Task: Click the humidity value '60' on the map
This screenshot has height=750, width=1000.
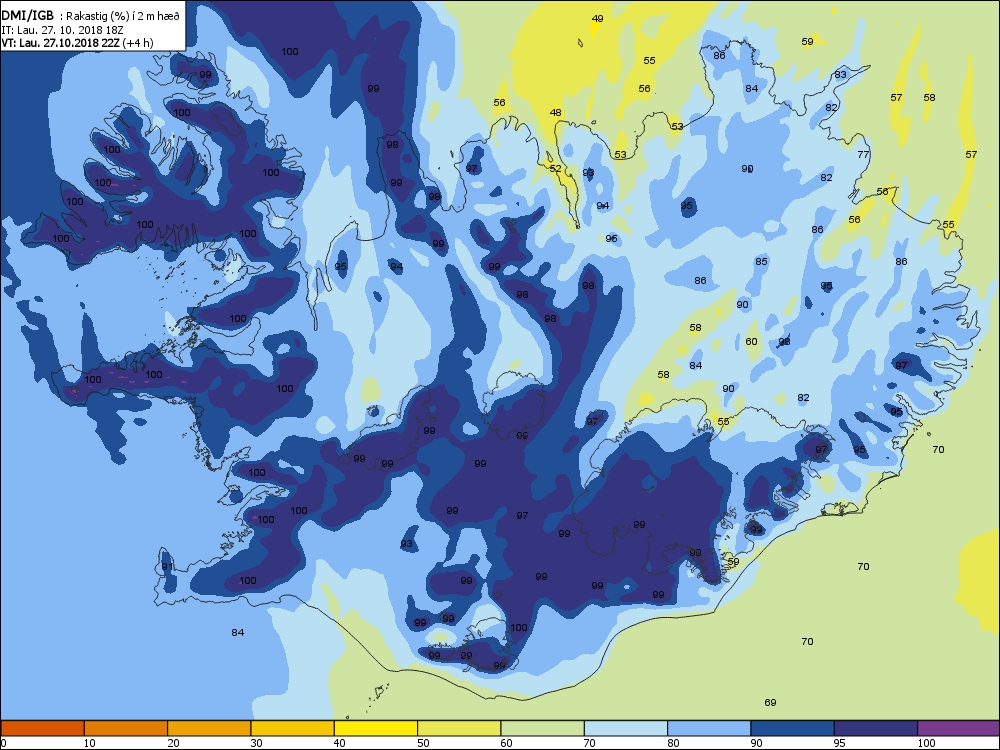Action: [x=751, y=341]
